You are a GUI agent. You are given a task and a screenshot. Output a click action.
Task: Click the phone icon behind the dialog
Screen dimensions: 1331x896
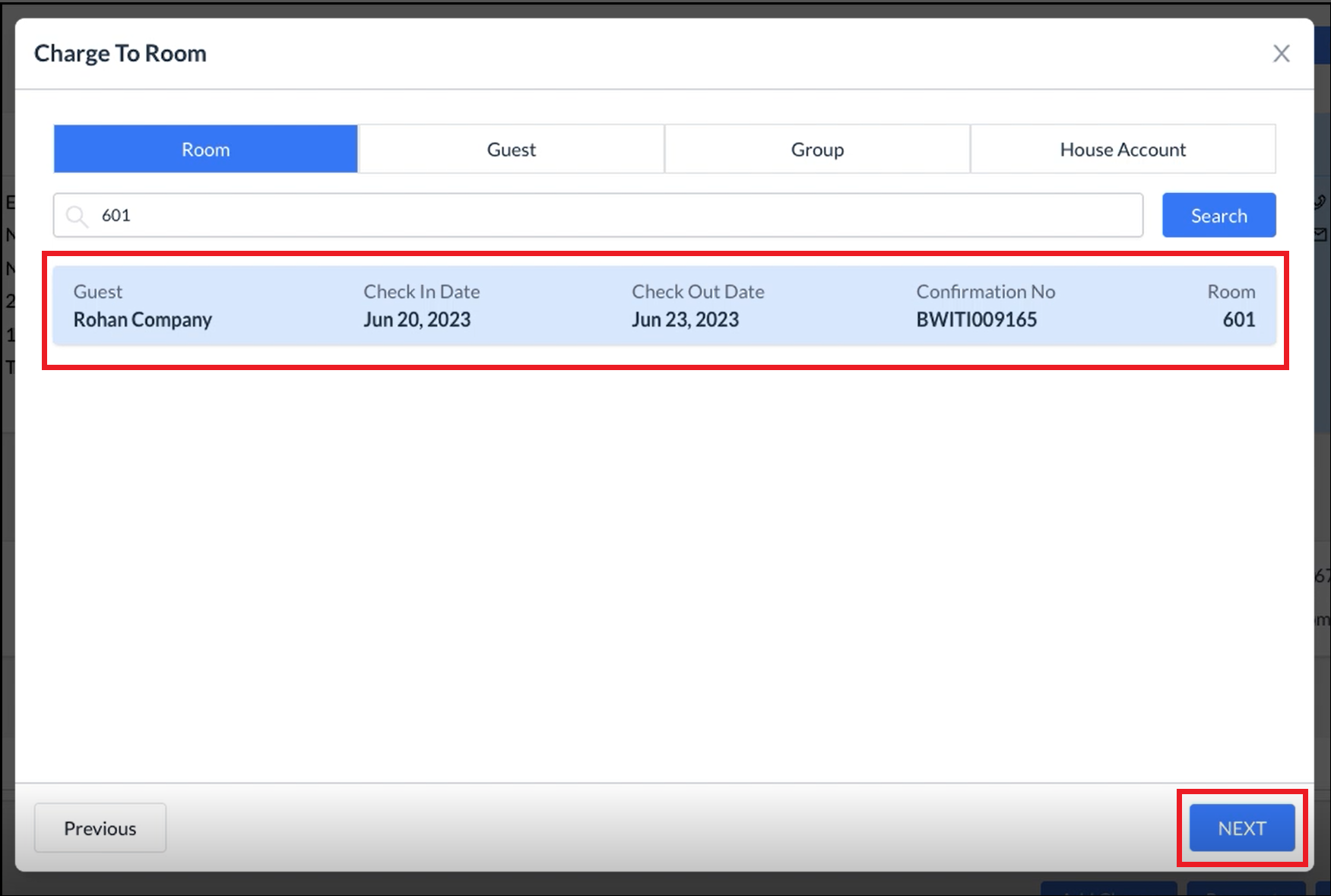coord(1320,202)
